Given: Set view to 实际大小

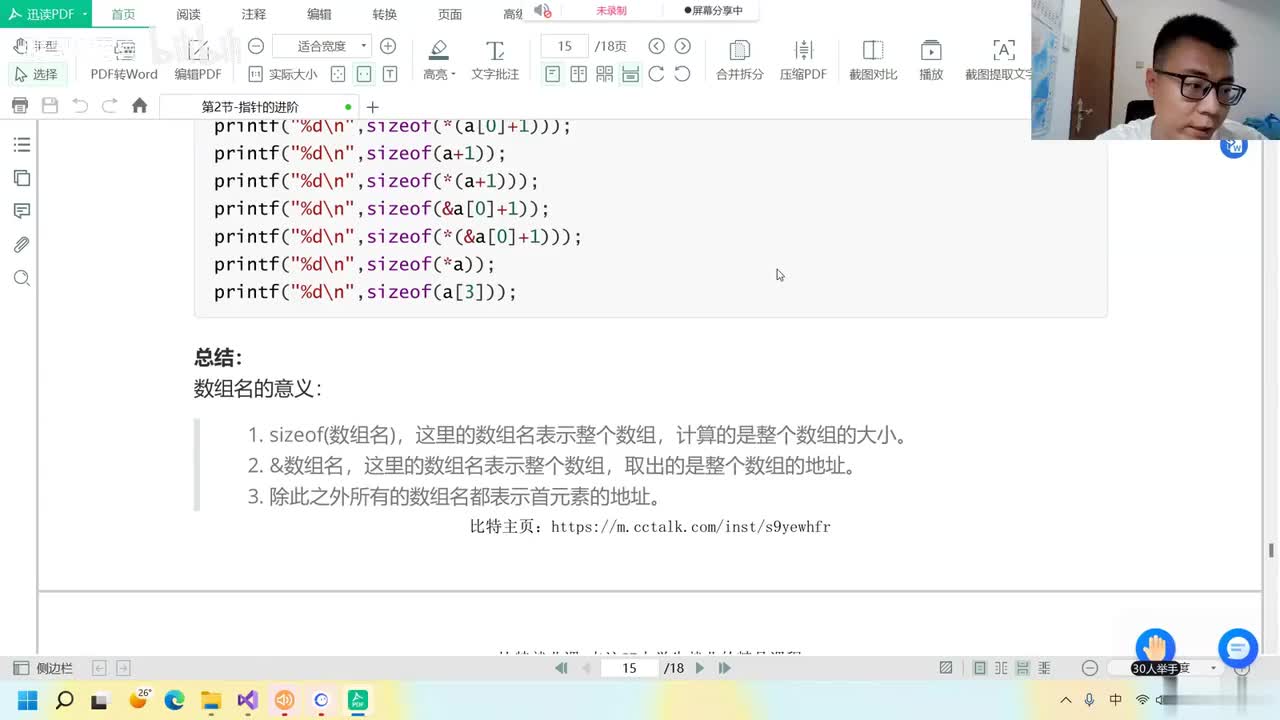Looking at the screenshot, I should coord(283,74).
